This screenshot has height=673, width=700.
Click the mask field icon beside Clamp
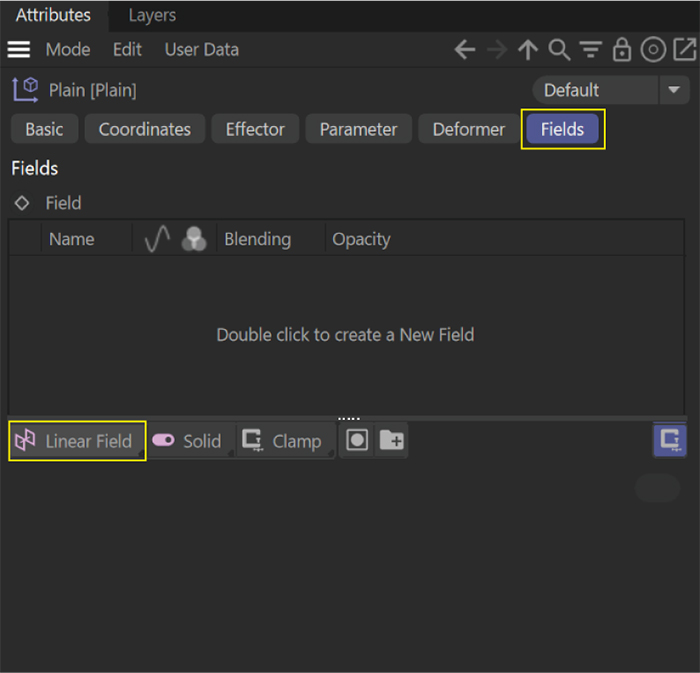tap(357, 441)
